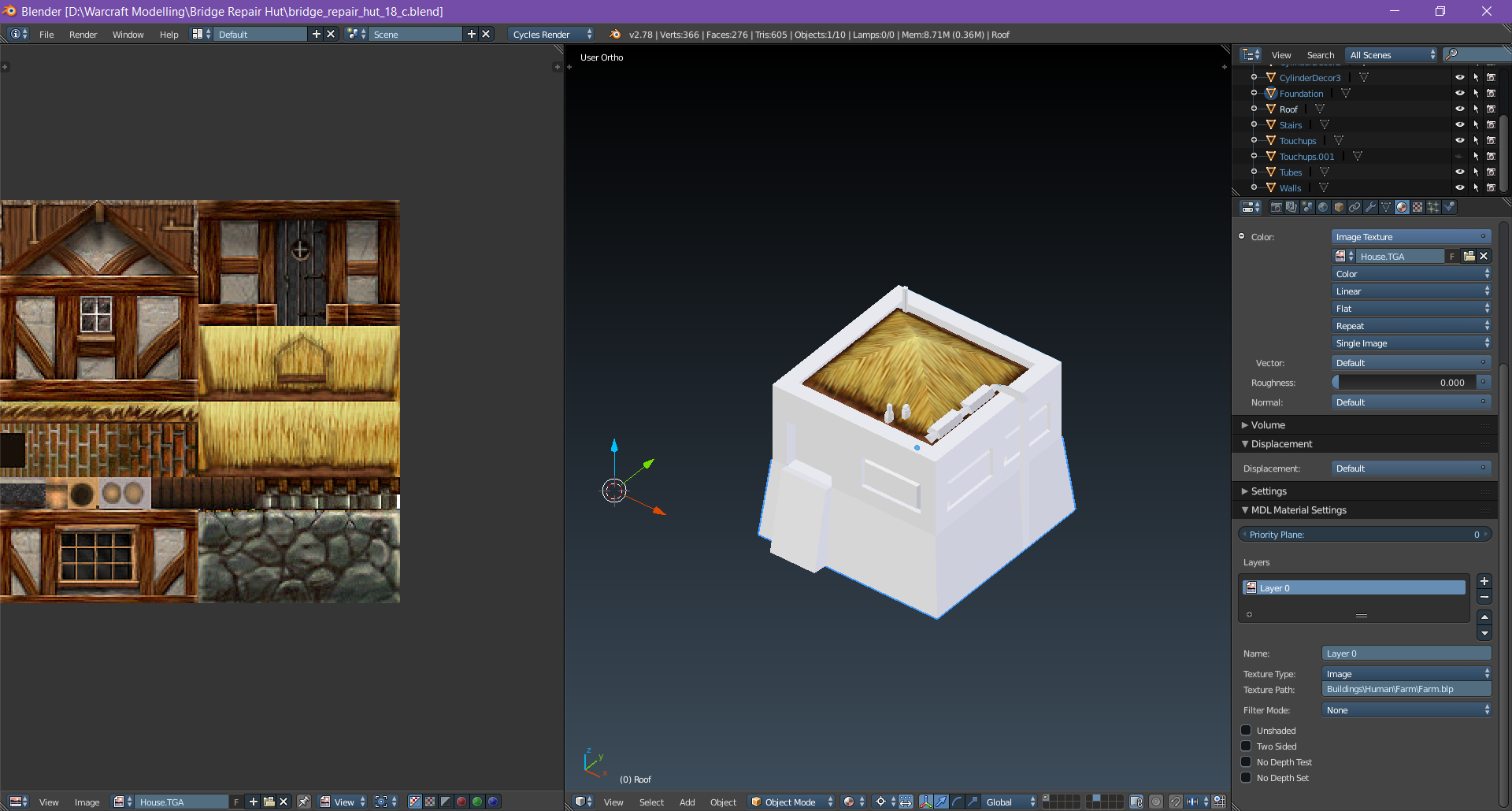
Task: Hide the Foundation object in viewport
Action: point(1459,93)
